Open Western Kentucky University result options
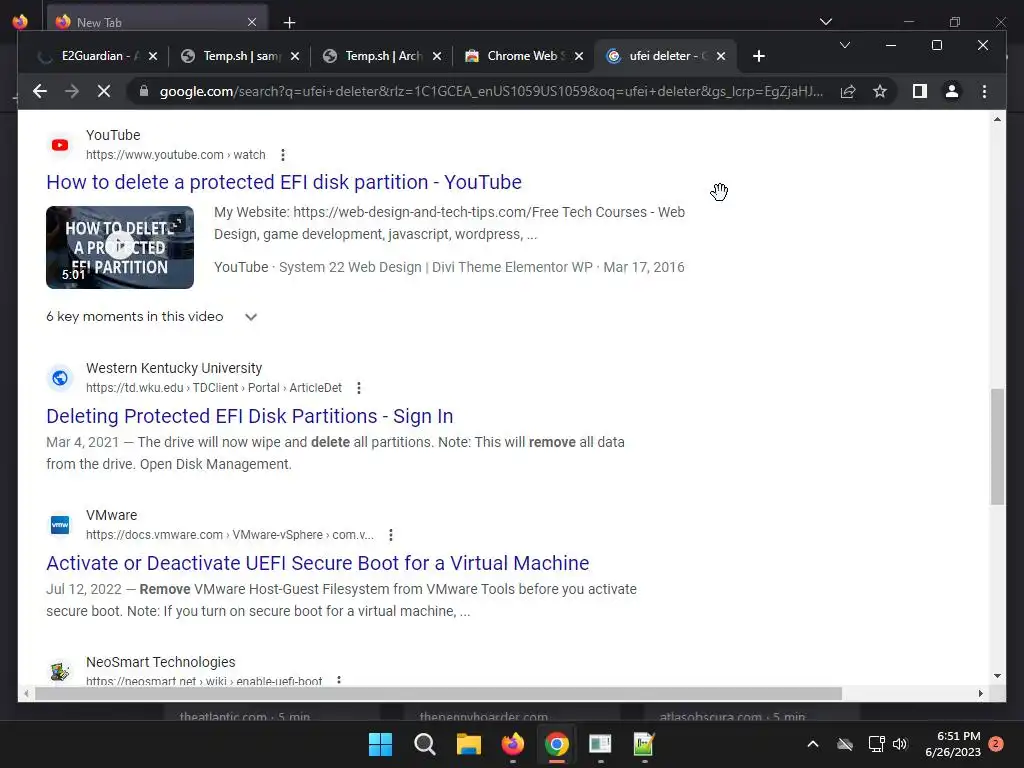1024x768 pixels. coord(359,388)
